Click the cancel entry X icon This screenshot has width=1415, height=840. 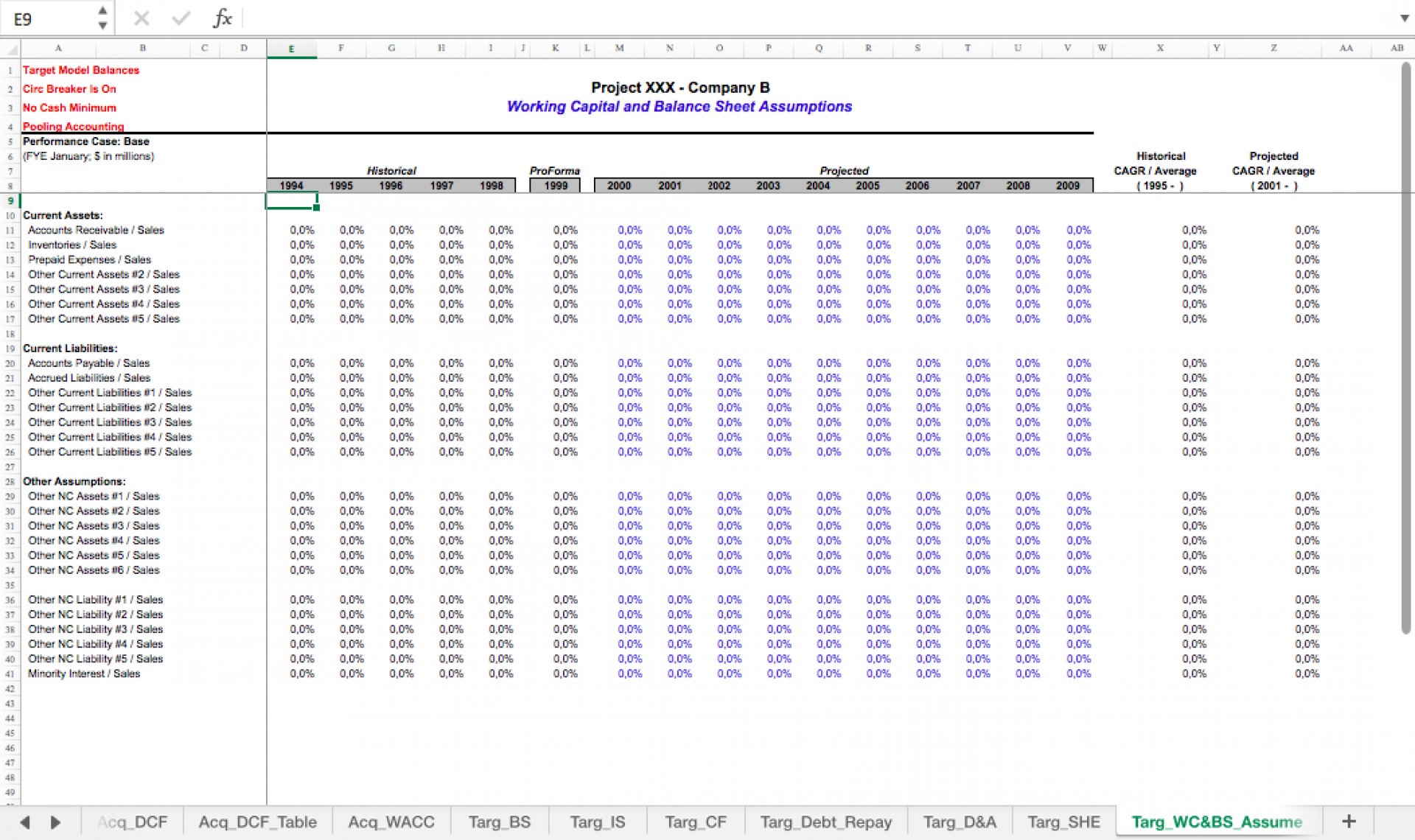141,18
